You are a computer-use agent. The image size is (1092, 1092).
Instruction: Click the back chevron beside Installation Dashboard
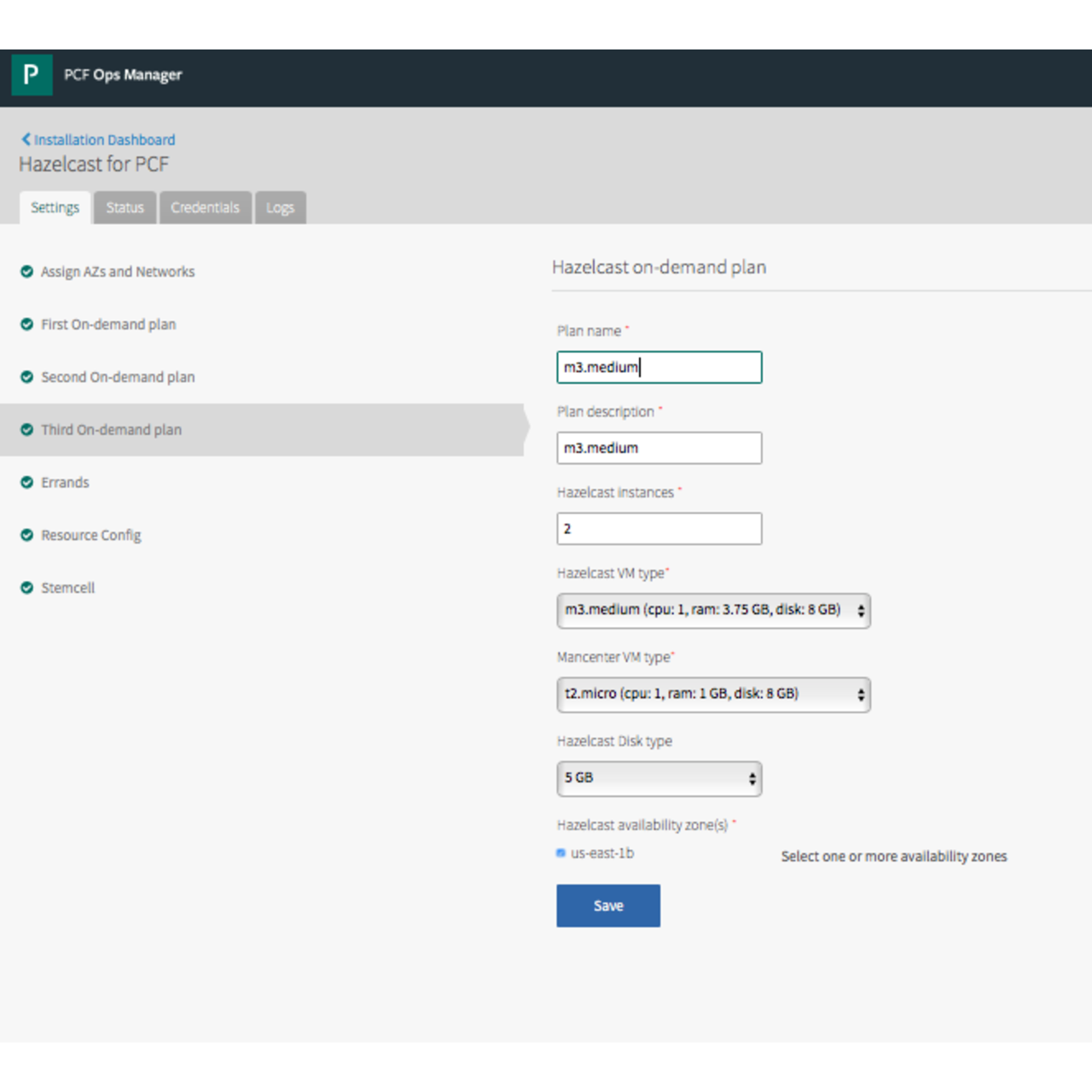tap(26, 139)
